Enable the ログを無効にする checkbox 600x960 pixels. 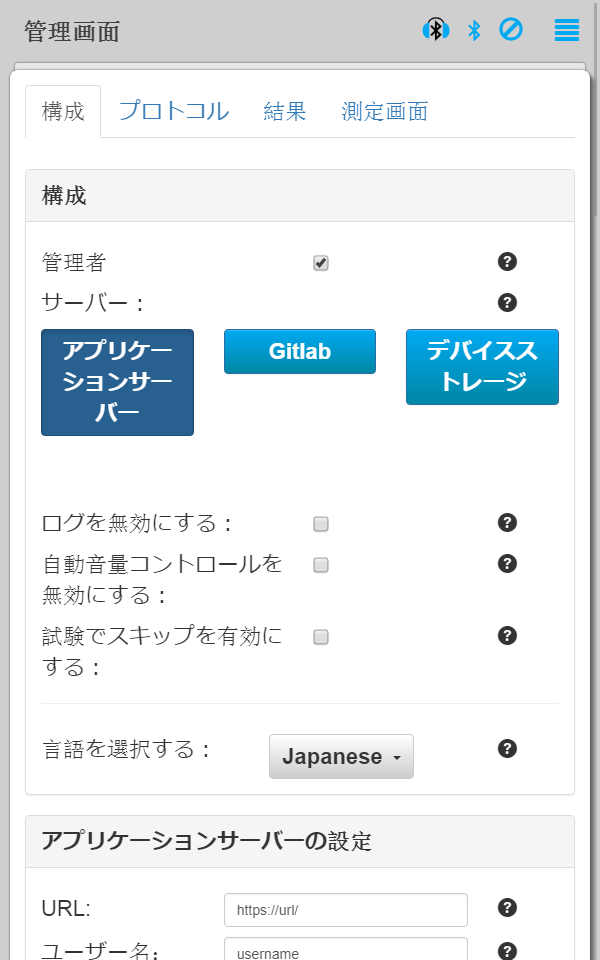pyautogui.click(x=321, y=524)
